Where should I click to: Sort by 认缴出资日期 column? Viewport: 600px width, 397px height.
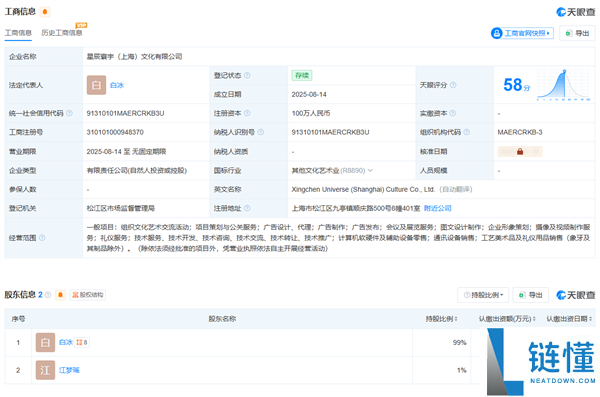coord(569,319)
